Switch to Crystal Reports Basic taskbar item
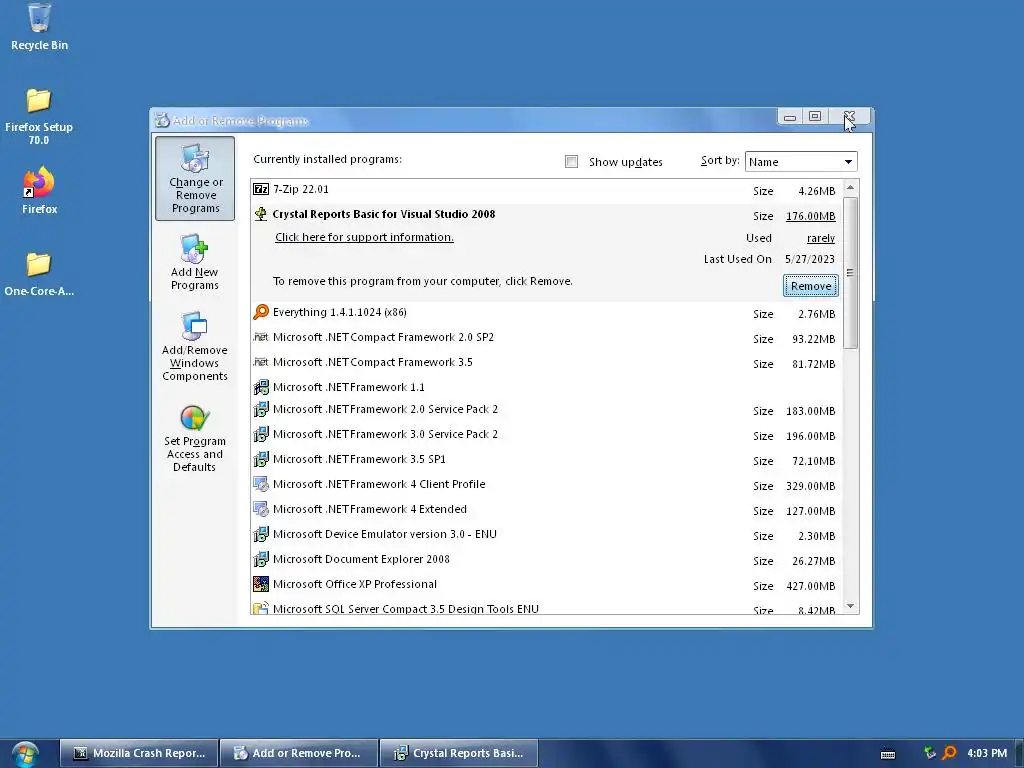 click(x=459, y=754)
